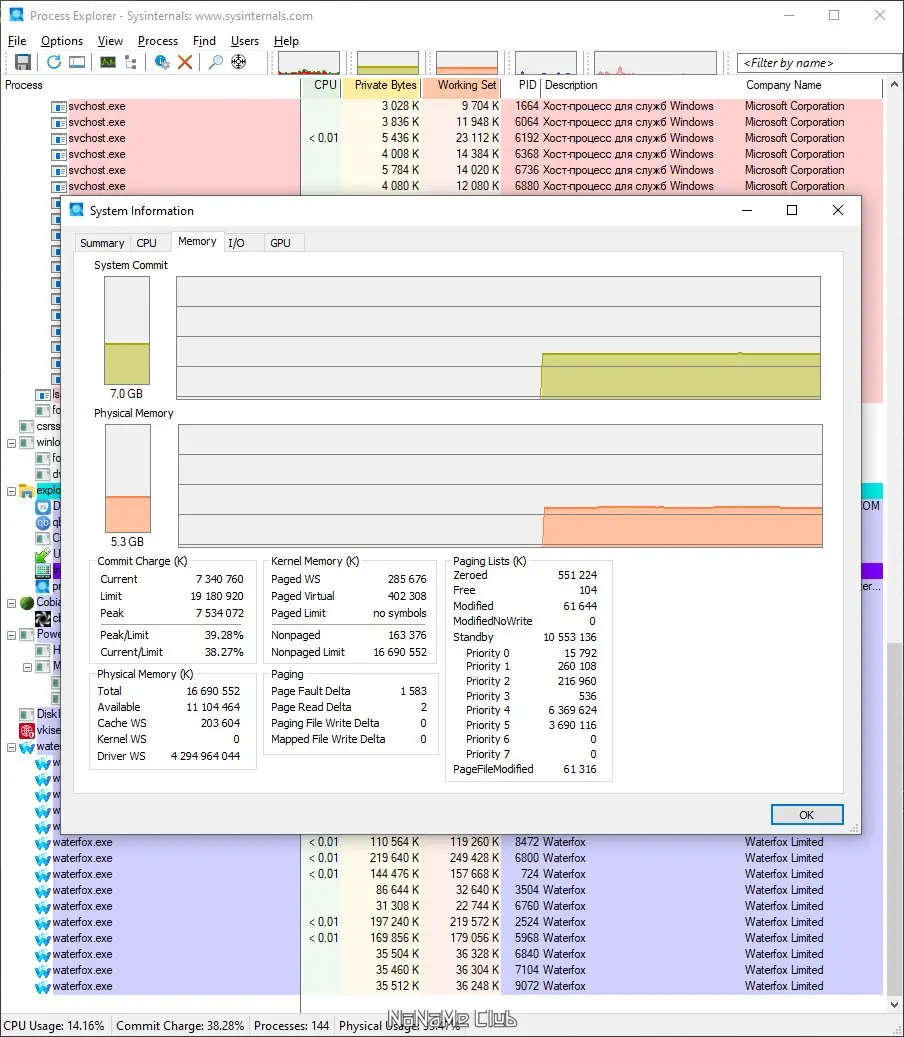
Task: Click the Save toolbar icon
Action: [22, 62]
